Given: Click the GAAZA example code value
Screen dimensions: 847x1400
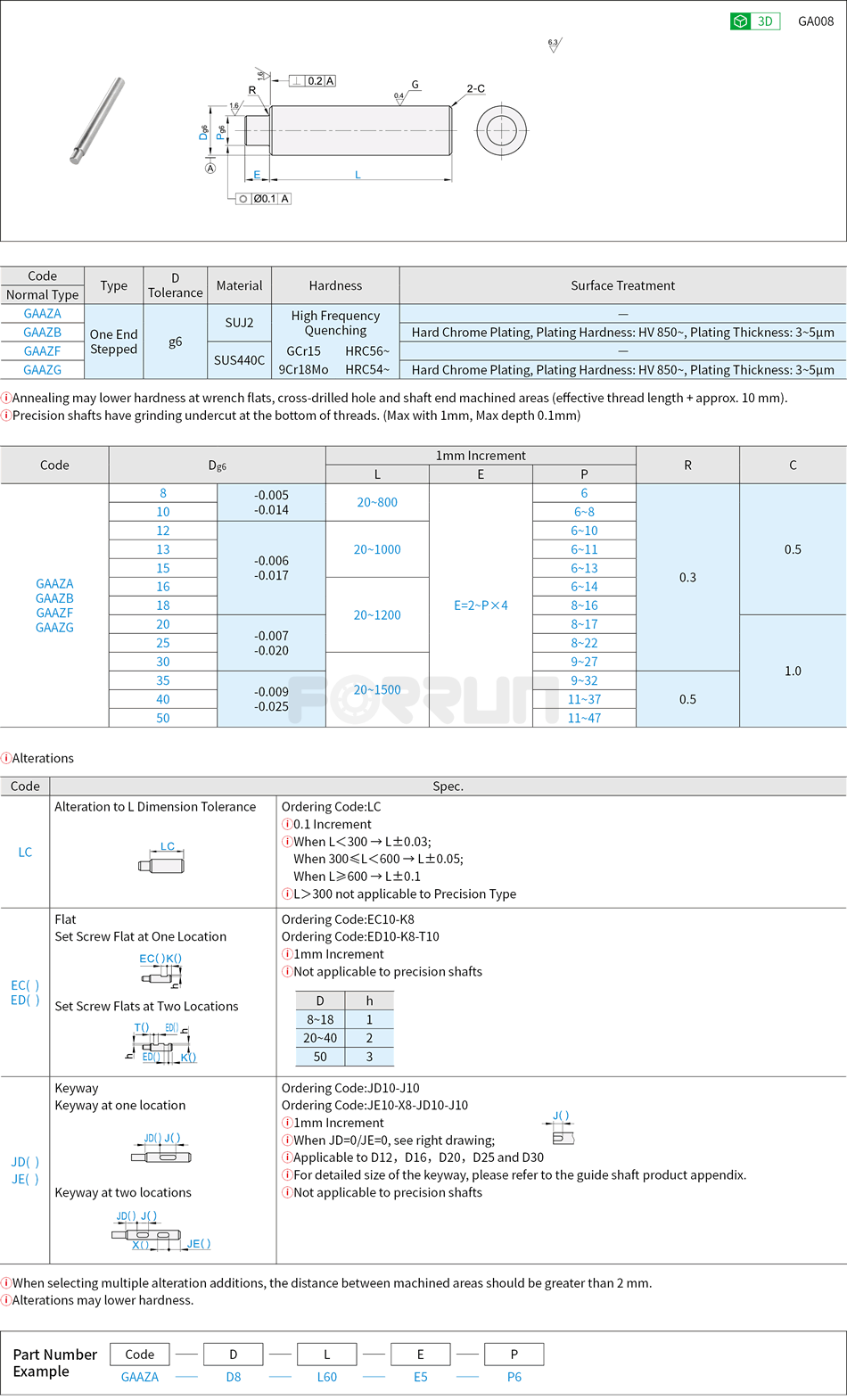Looking at the screenshot, I should (140, 1377).
